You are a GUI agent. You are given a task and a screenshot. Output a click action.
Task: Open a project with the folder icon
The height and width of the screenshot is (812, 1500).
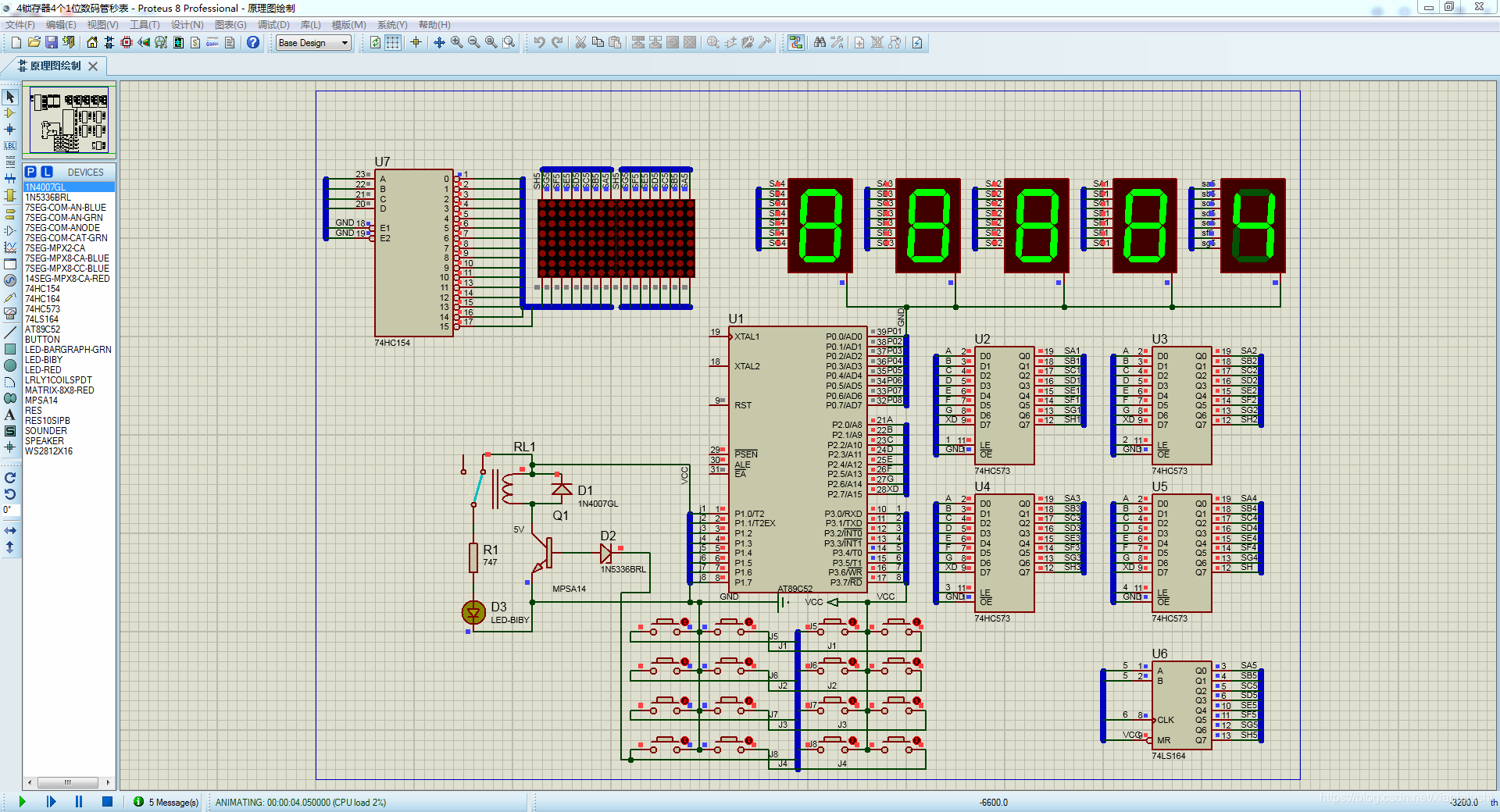(x=34, y=42)
